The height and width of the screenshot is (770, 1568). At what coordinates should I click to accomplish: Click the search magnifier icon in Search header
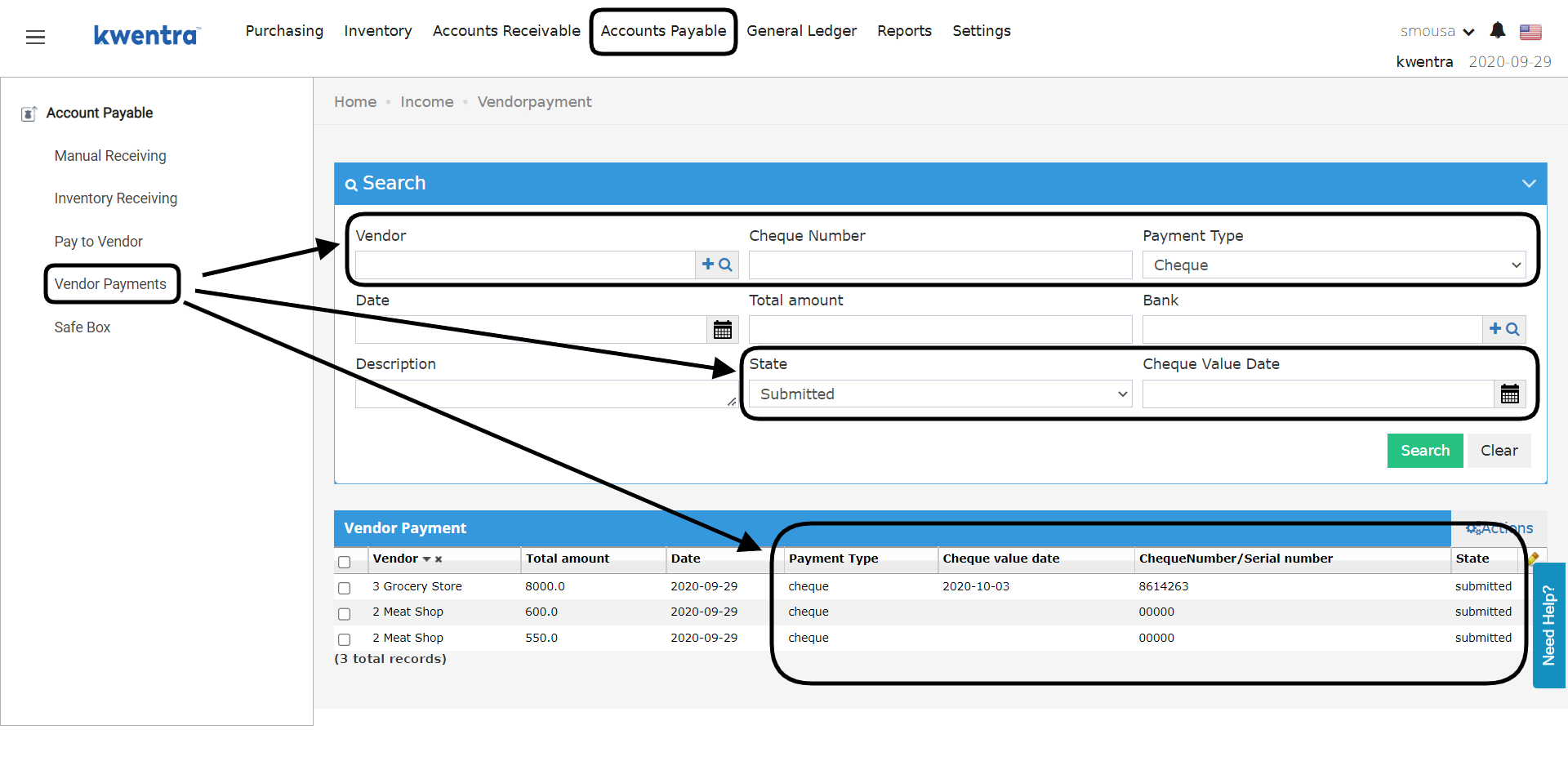pyautogui.click(x=351, y=185)
